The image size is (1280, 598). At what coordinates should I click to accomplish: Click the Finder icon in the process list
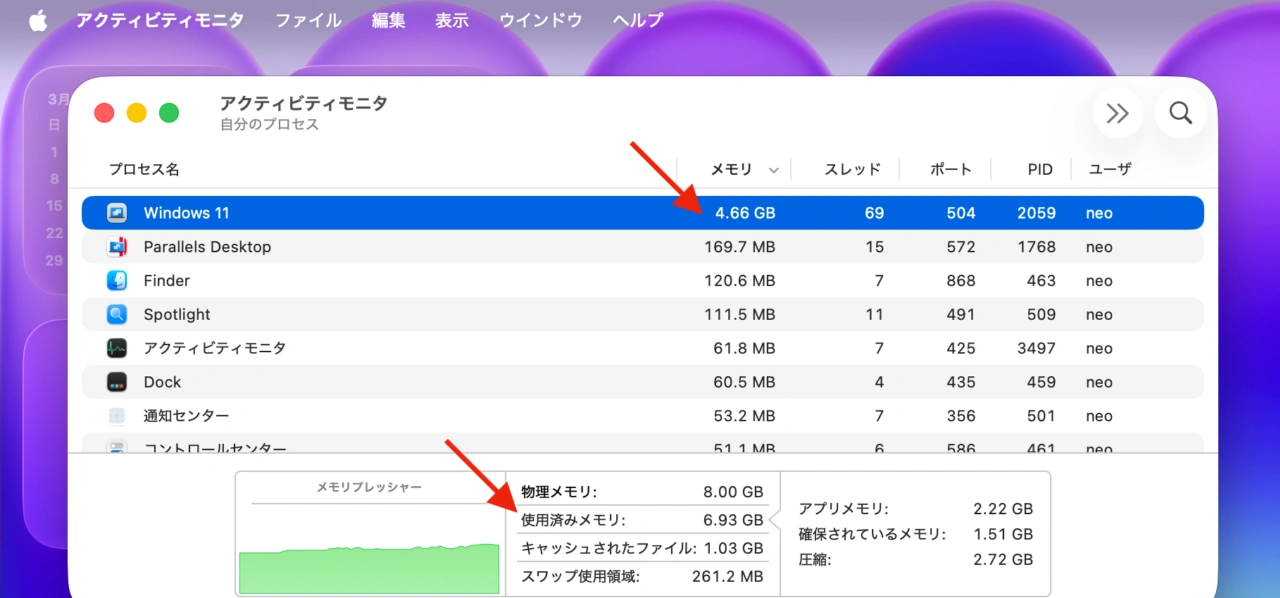[x=120, y=280]
